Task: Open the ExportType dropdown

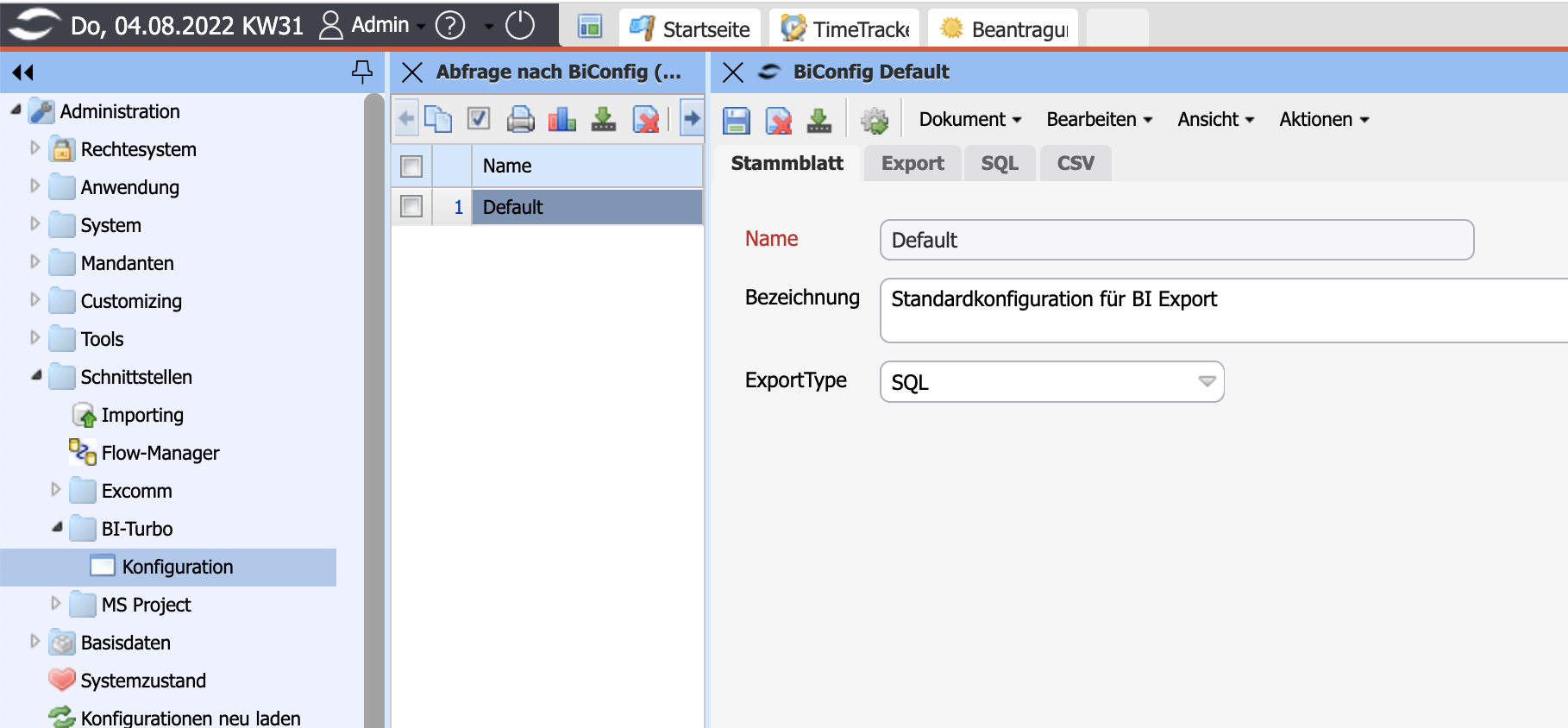Action: pyautogui.click(x=1207, y=381)
